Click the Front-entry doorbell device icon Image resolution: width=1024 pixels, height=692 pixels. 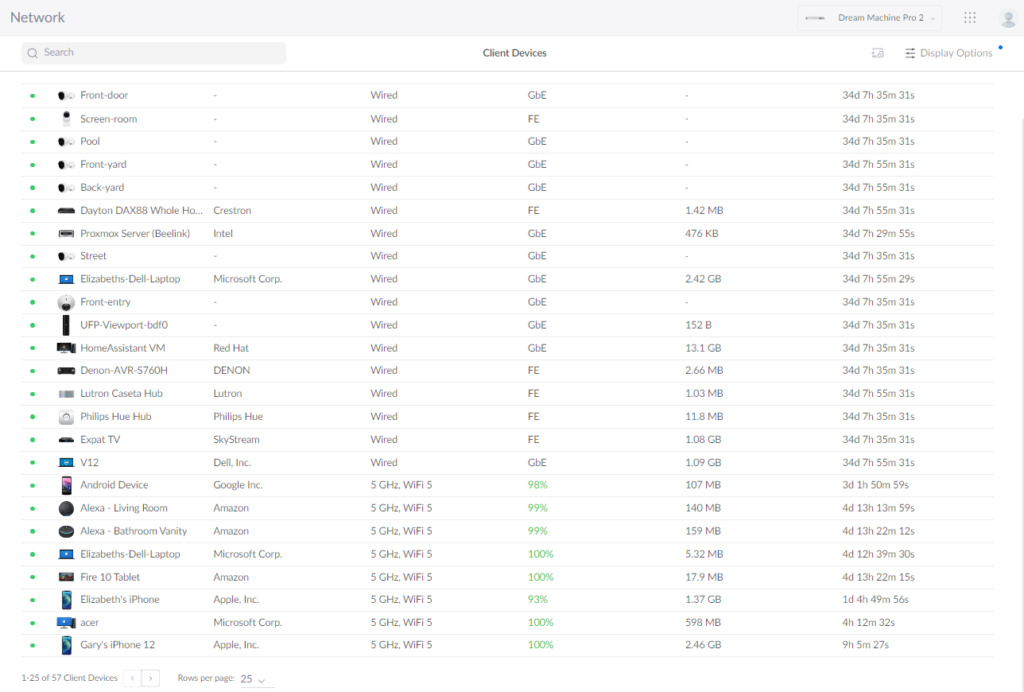[x=66, y=302]
